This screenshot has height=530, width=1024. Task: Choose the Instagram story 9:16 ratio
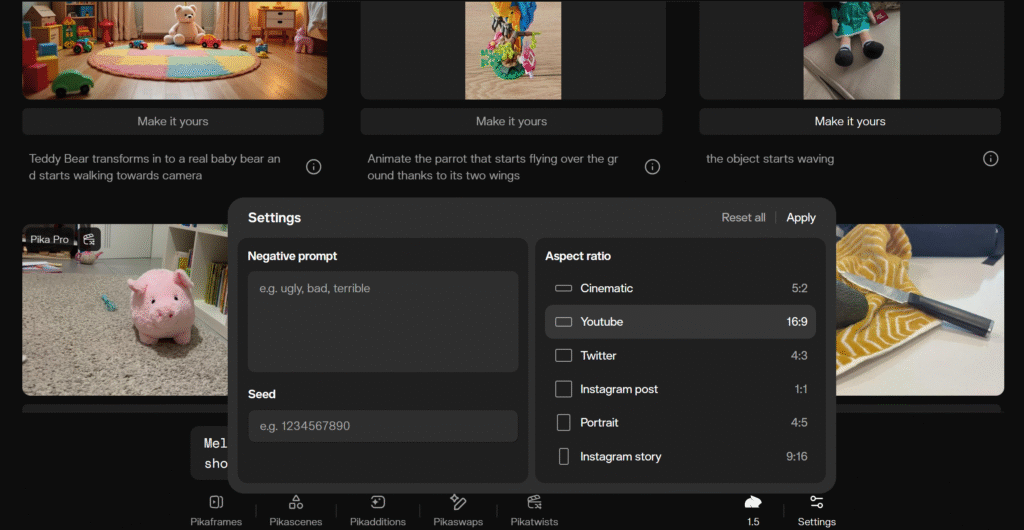tap(680, 457)
